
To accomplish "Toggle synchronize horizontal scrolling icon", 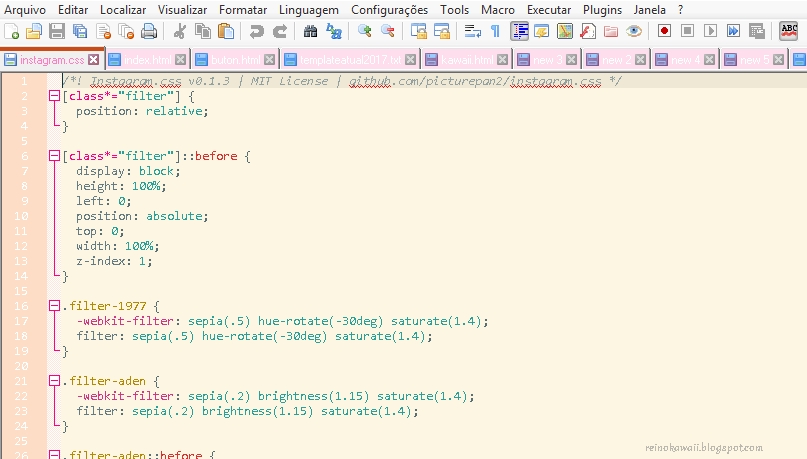I will [x=442, y=31].
